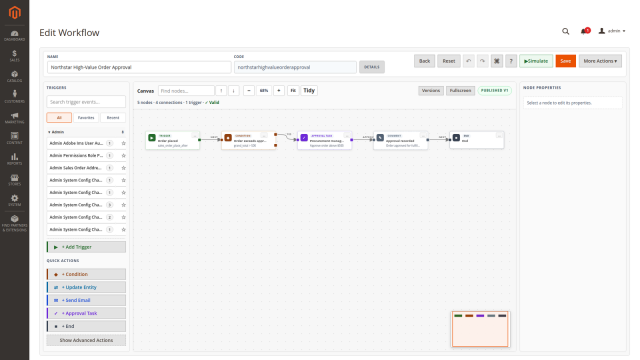The image size is (640, 360).
Task: Click the redo arrow button
Action: [482, 61]
